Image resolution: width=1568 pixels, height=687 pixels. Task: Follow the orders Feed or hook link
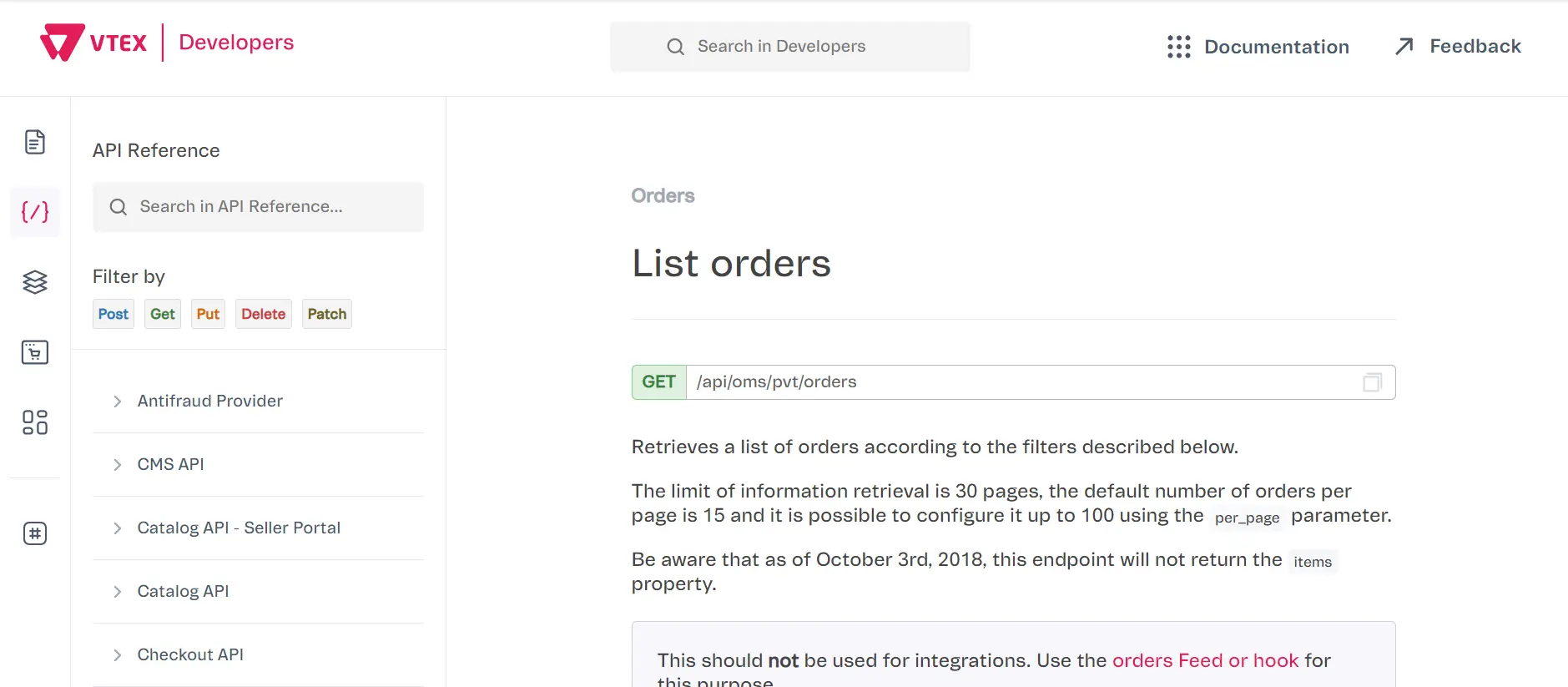pos(1205,660)
